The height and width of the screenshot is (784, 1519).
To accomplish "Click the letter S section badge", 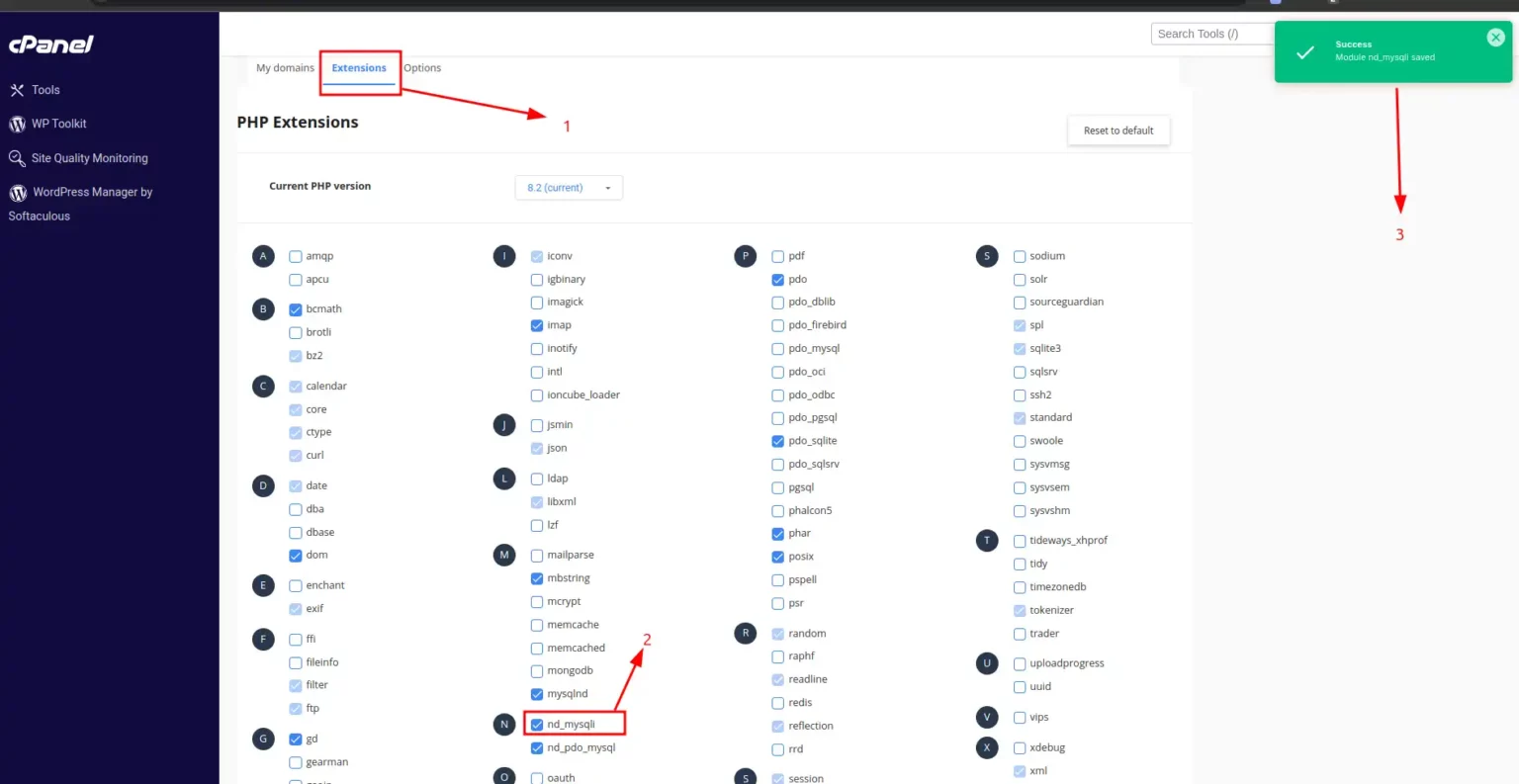I will [986, 255].
